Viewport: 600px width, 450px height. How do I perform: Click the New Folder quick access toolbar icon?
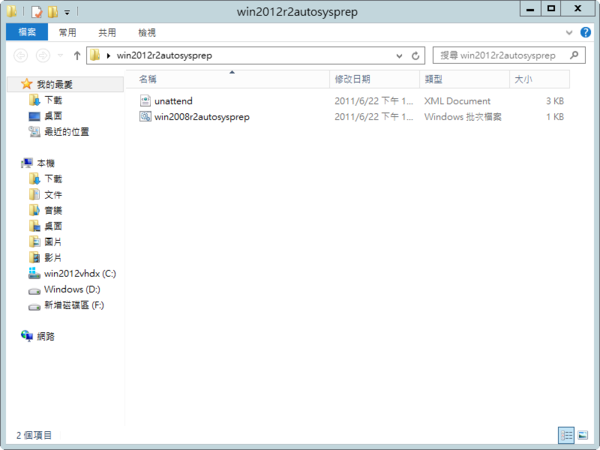[x=53, y=12]
